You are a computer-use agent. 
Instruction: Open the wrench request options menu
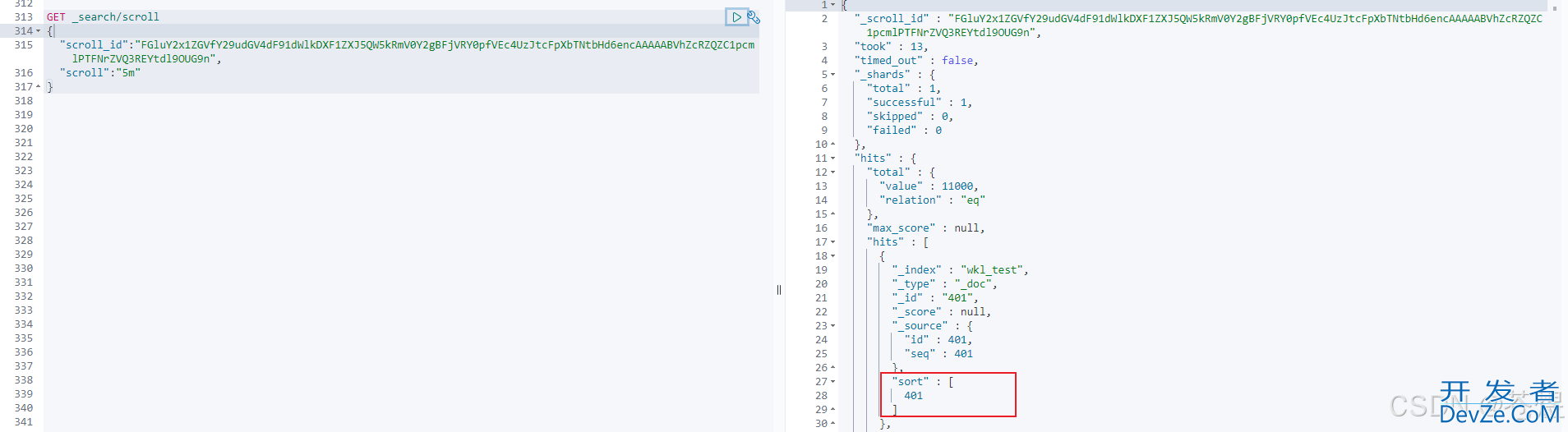(x=754, y=16)
